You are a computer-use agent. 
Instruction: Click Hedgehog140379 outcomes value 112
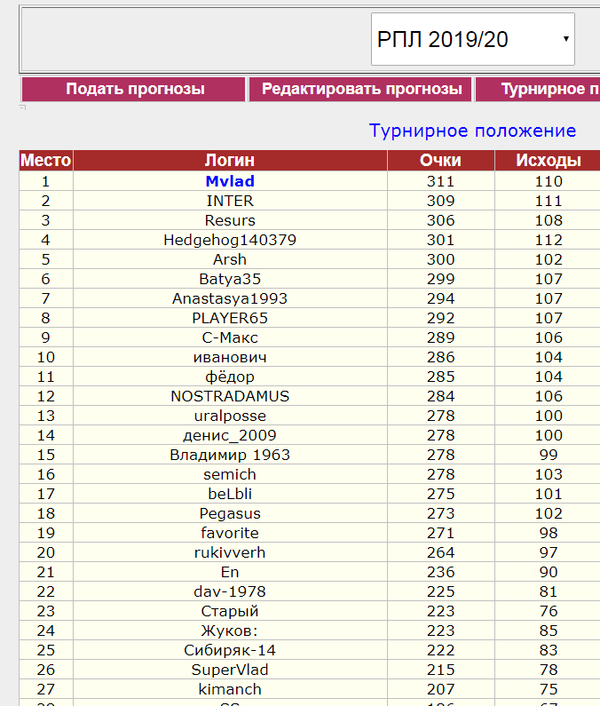click(549, 240)
